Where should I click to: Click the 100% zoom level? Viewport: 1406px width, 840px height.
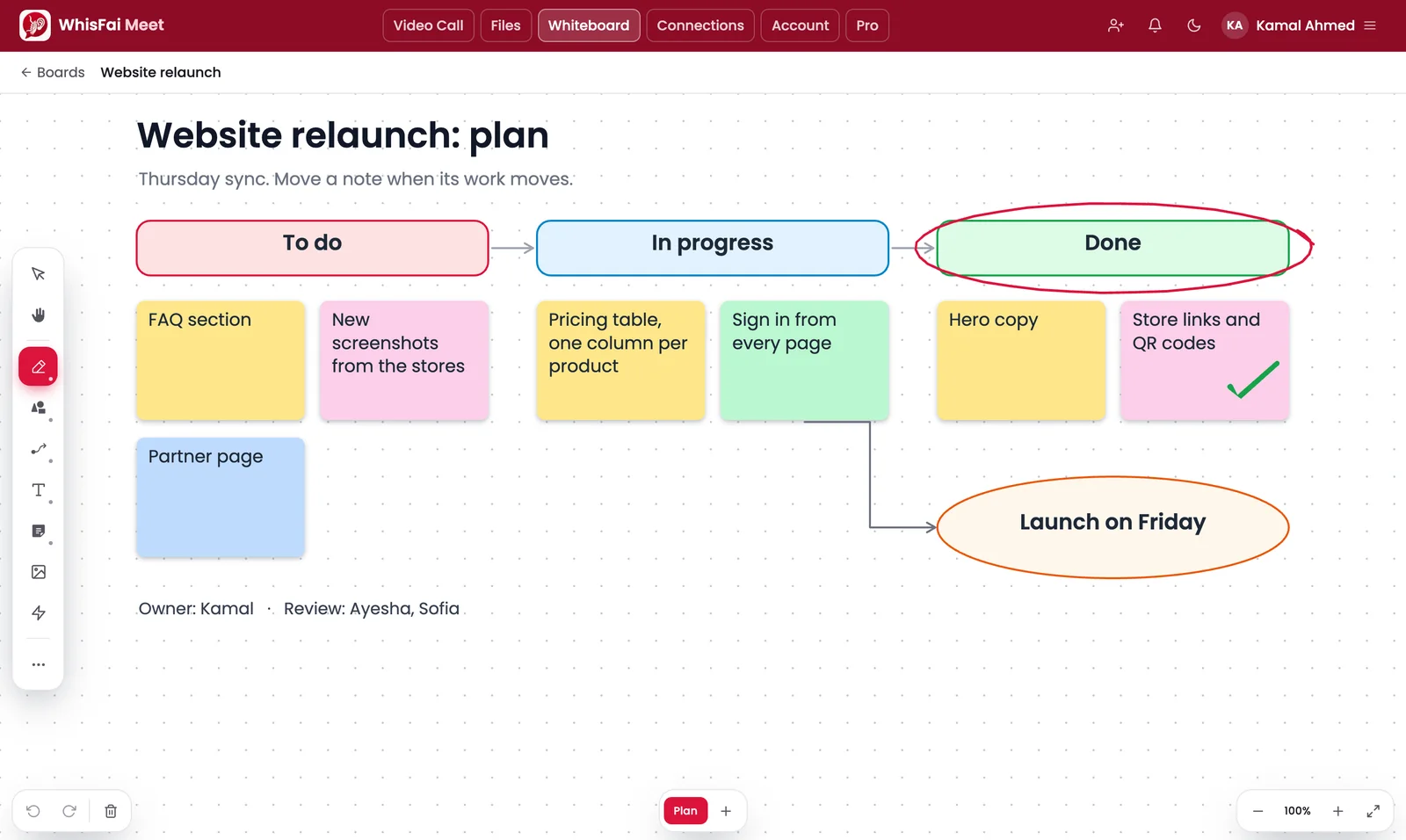click(x=1297, y=811)
